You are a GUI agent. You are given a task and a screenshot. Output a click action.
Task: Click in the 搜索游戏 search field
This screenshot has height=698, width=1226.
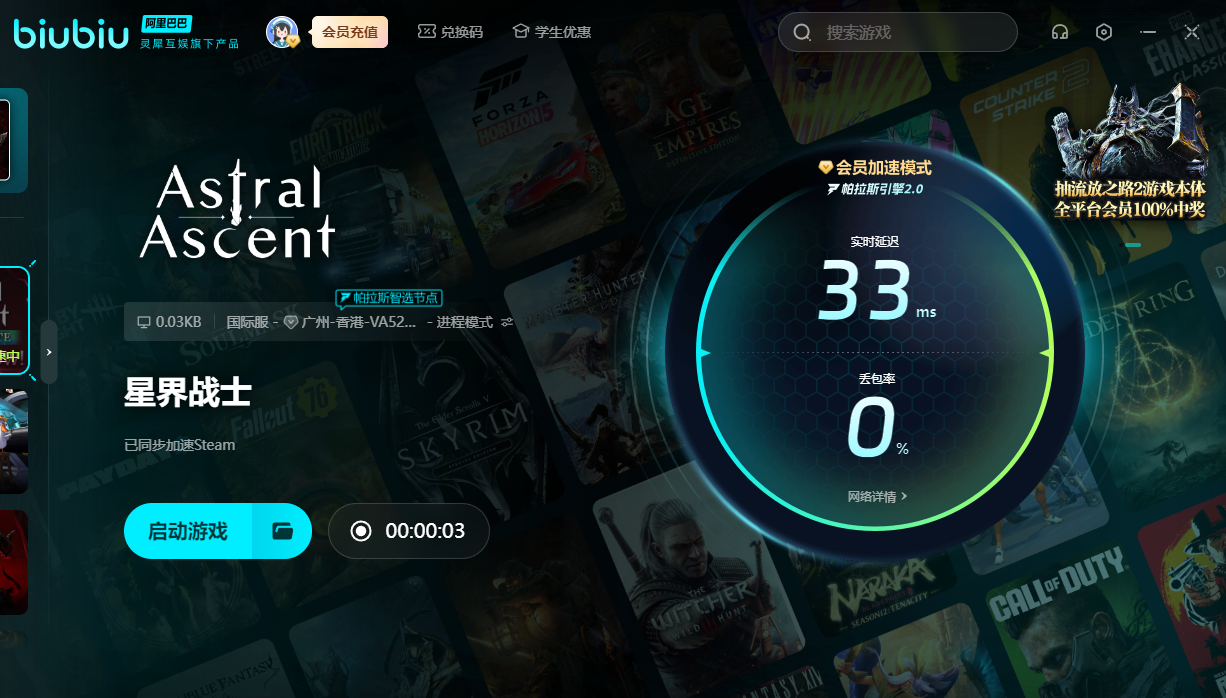pos(910,32)
